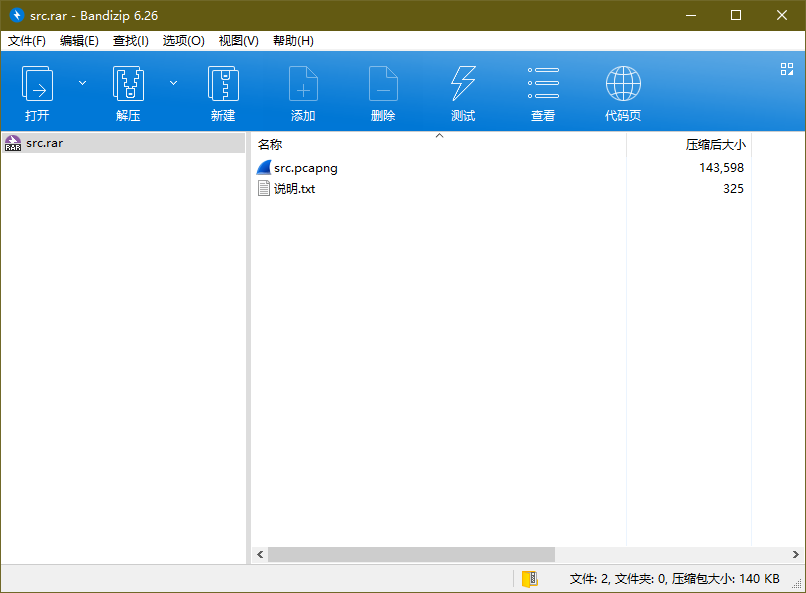Click the status bar file count text
The width and height of the screenshot is (806, 593).
pos(674,579)
